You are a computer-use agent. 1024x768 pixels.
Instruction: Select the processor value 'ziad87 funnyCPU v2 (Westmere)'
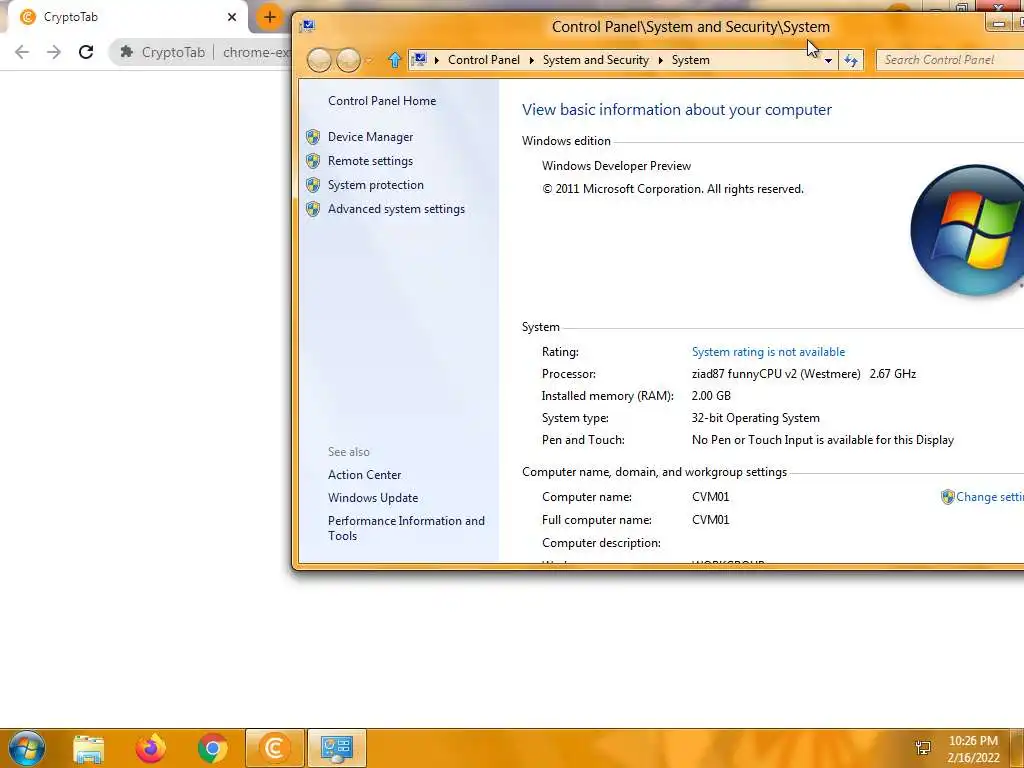click(776, 374)
